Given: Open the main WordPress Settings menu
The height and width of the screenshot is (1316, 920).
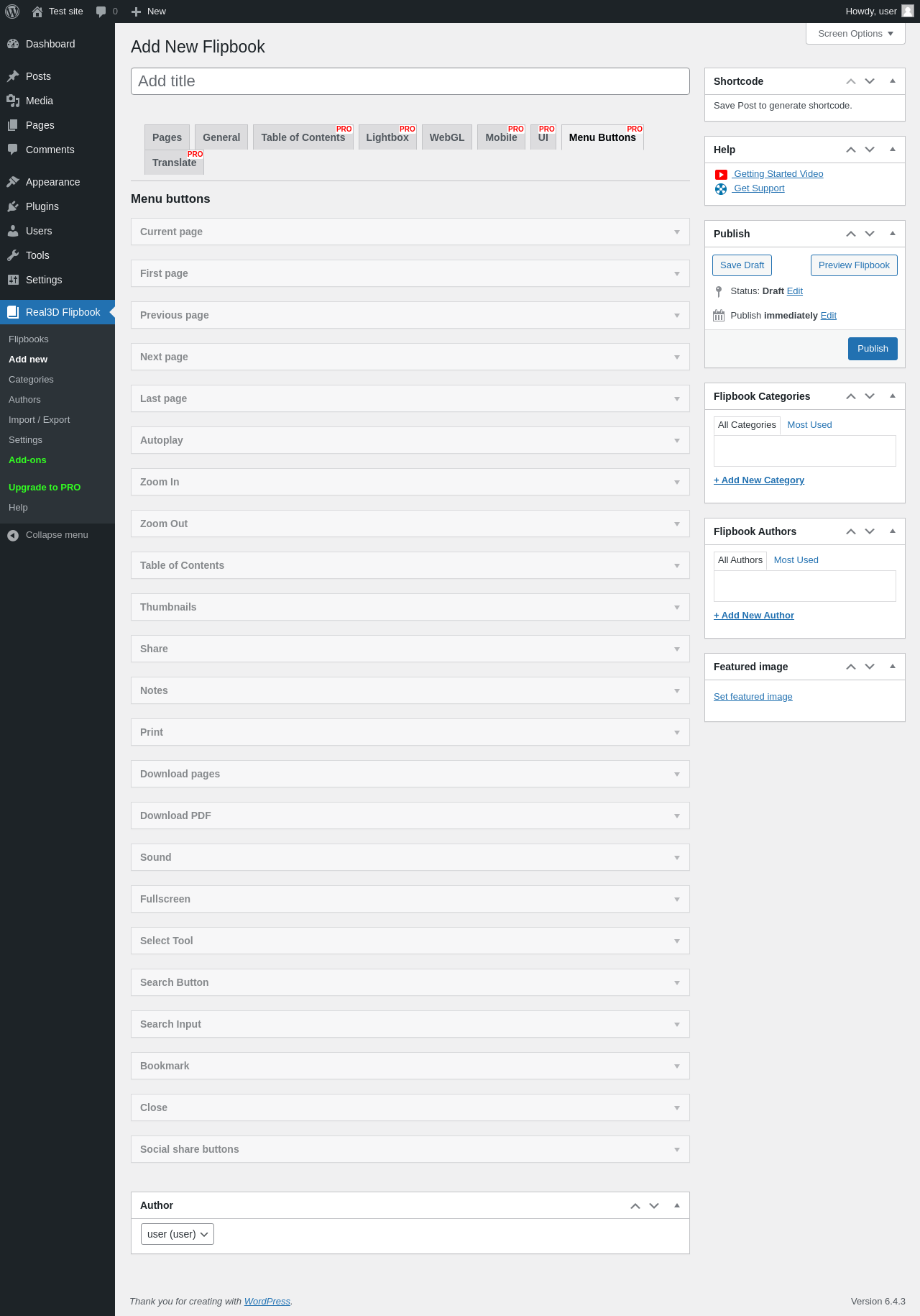Looking at the screenshot, I should pos(57,280).
